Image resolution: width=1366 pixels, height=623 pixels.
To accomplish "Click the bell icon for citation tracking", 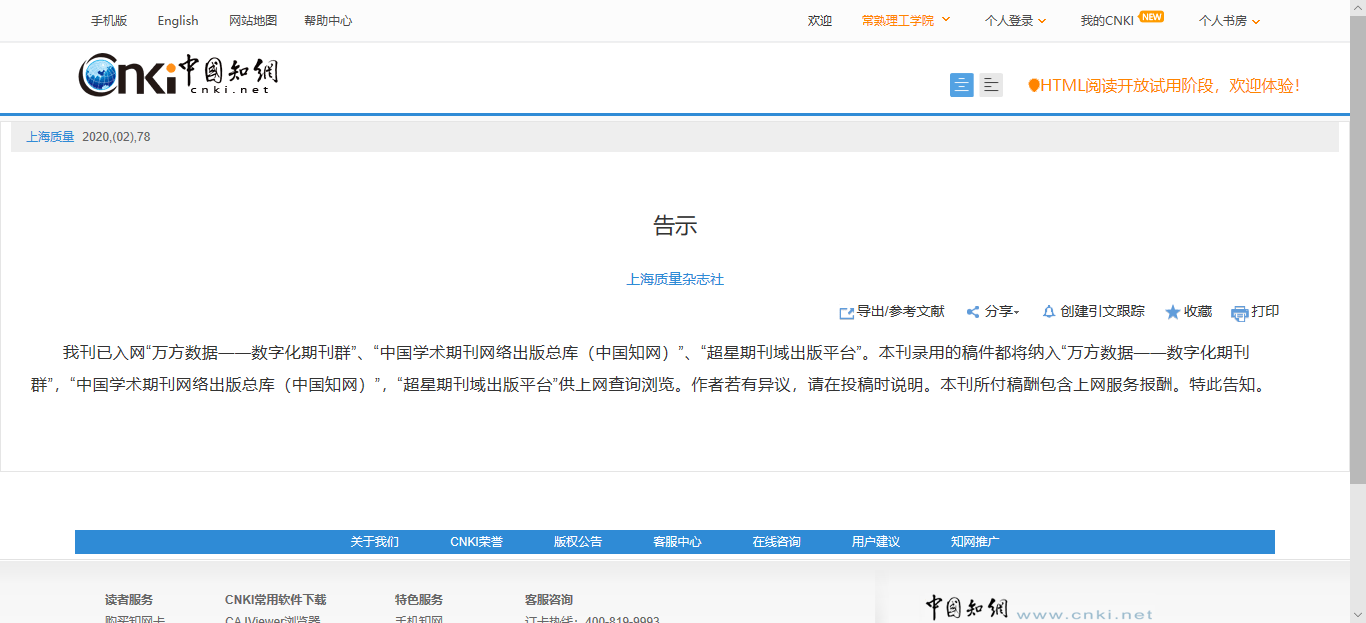I will click(x=1049, y=312).
